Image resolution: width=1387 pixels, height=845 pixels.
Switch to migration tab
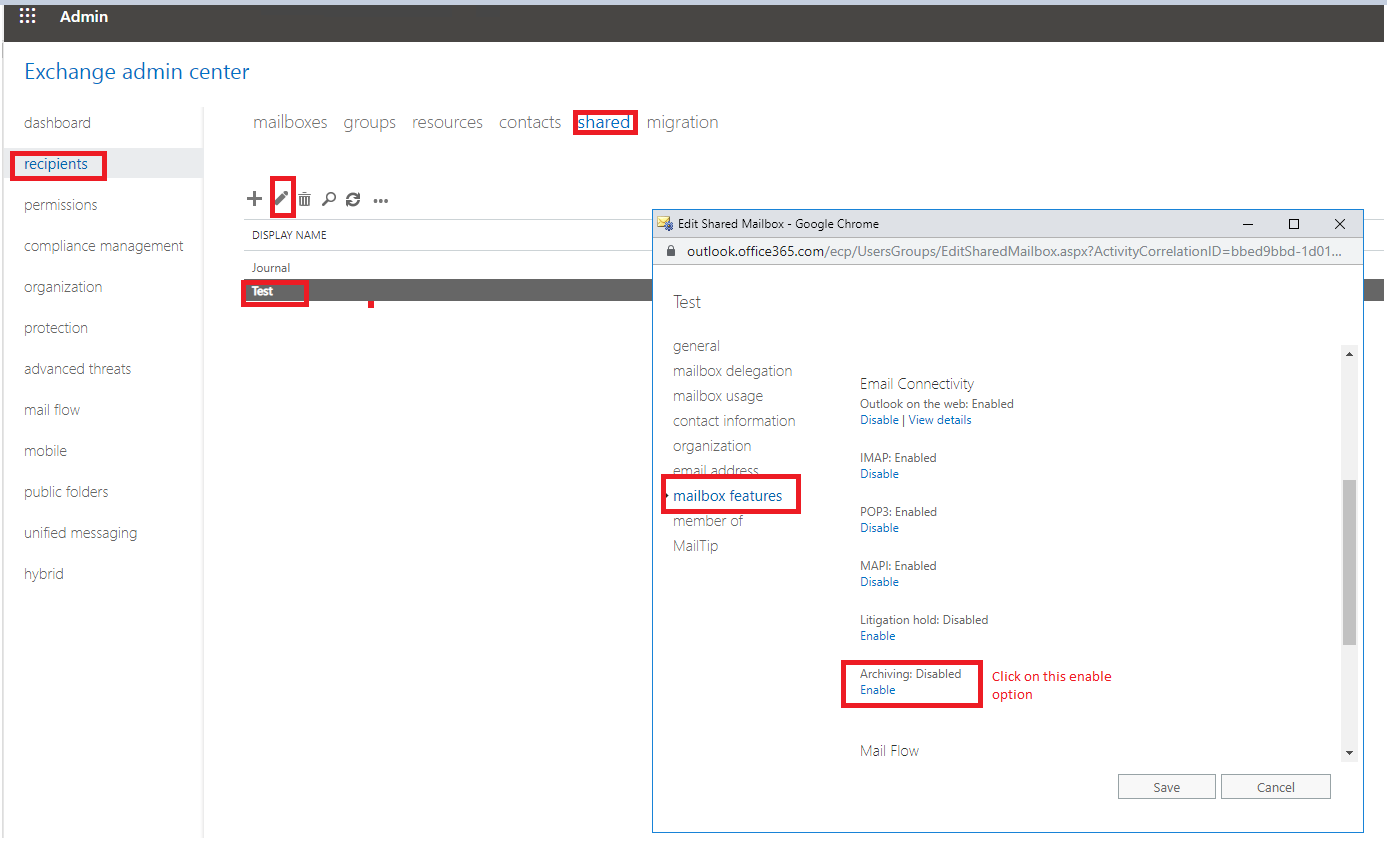[x=682, y=122]
